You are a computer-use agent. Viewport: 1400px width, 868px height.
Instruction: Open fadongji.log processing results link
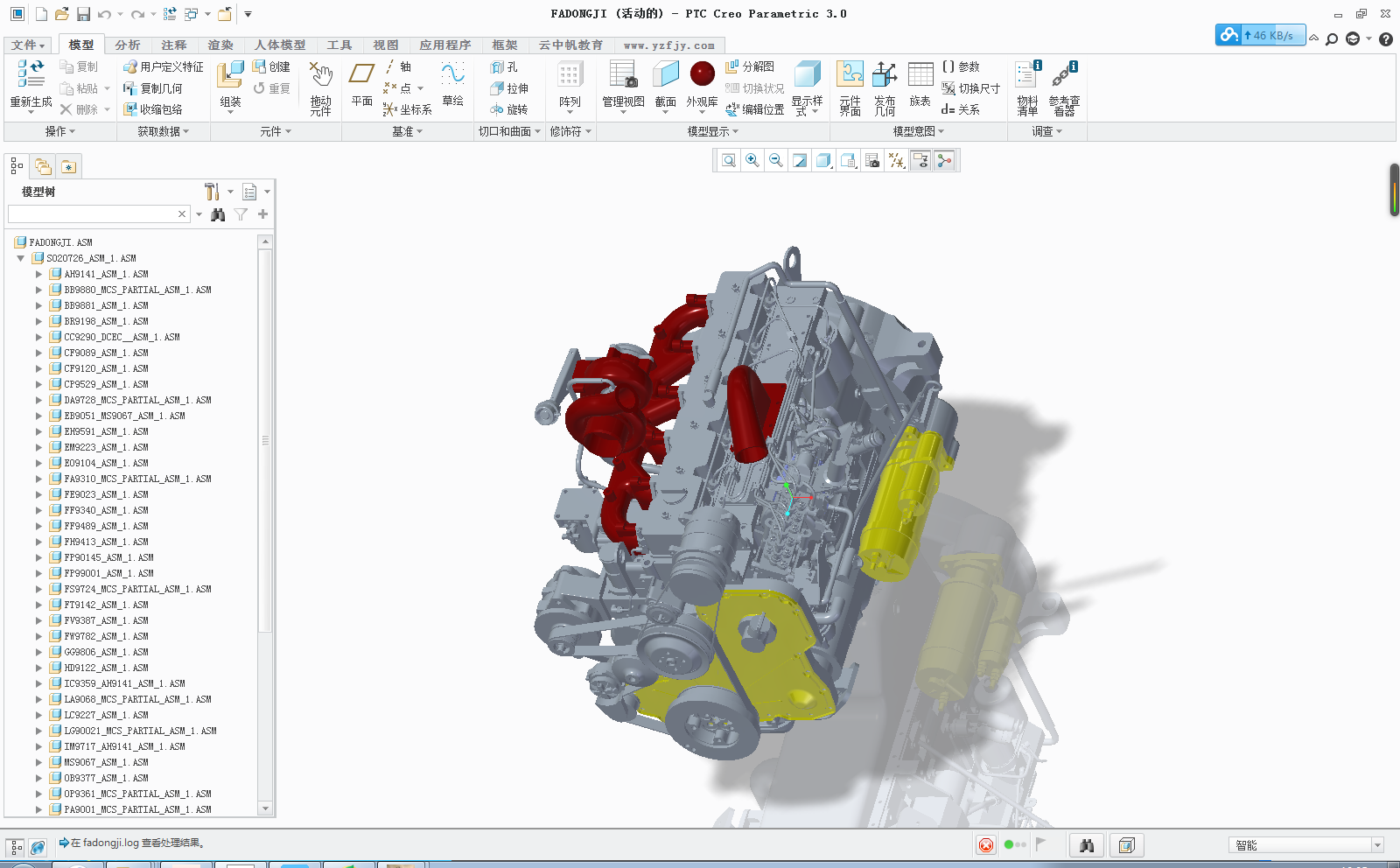click(x=131, y=843)
